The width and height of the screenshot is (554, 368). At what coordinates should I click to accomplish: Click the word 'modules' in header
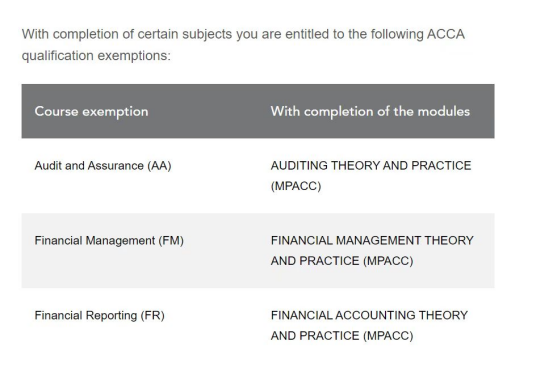[x=444, y=112]
